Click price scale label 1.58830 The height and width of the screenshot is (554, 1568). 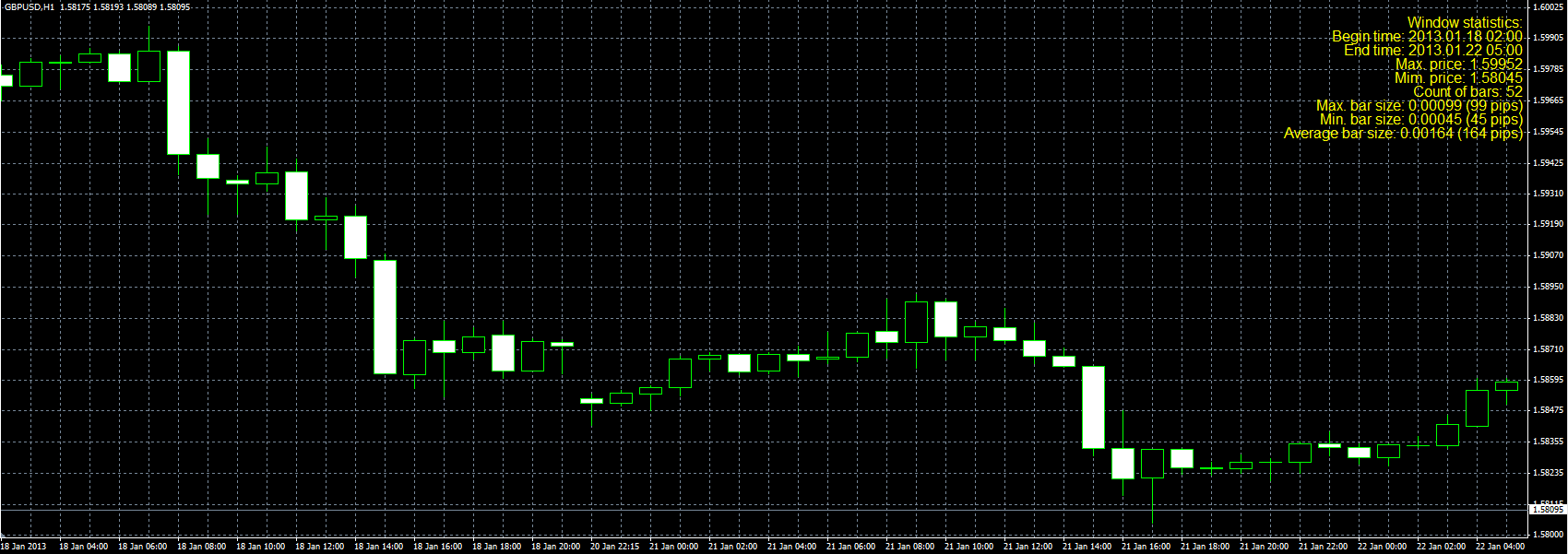click(x=1549, y=318)
